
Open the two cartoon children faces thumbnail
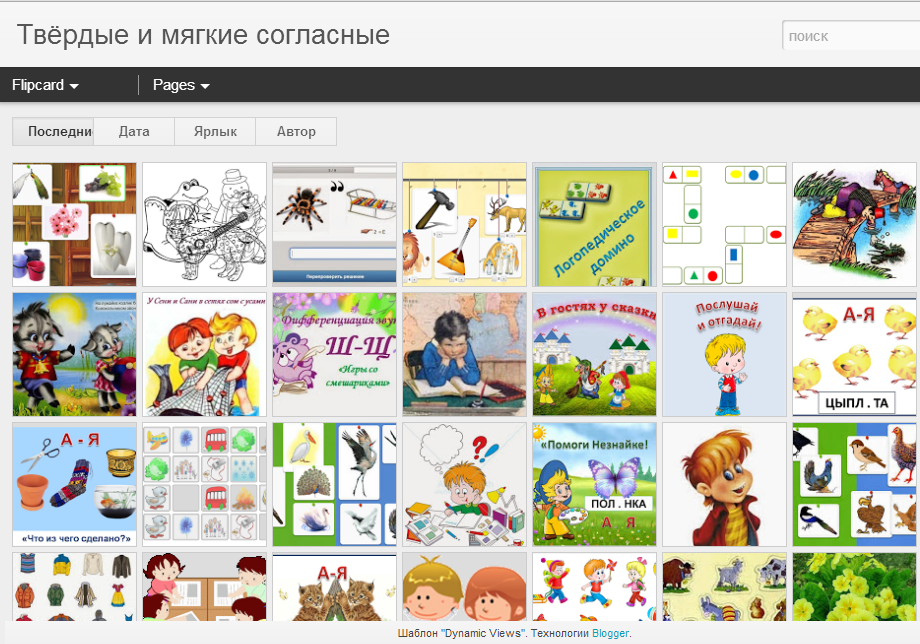tap(465, 587)
